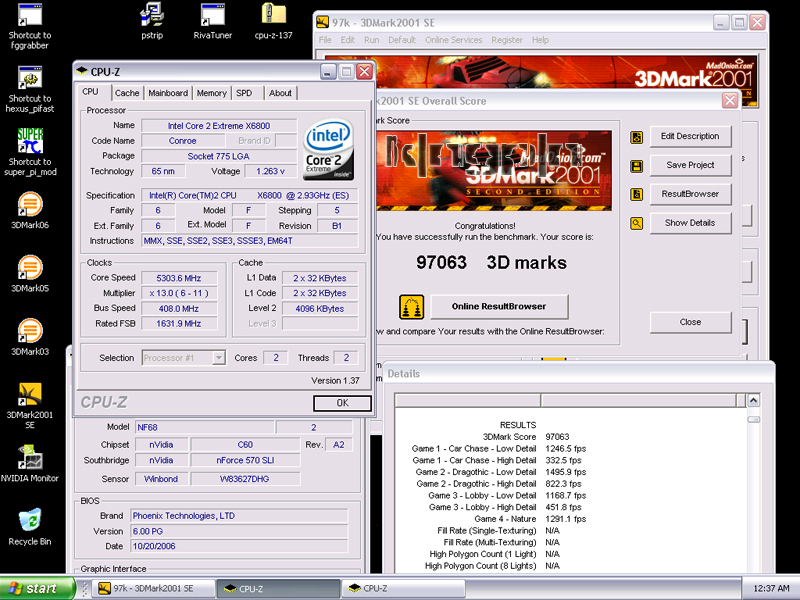This screenshot has height=600, width=800.
Task: Click the yellow icon beside Edit Description
Action: (x=636, y=137)
